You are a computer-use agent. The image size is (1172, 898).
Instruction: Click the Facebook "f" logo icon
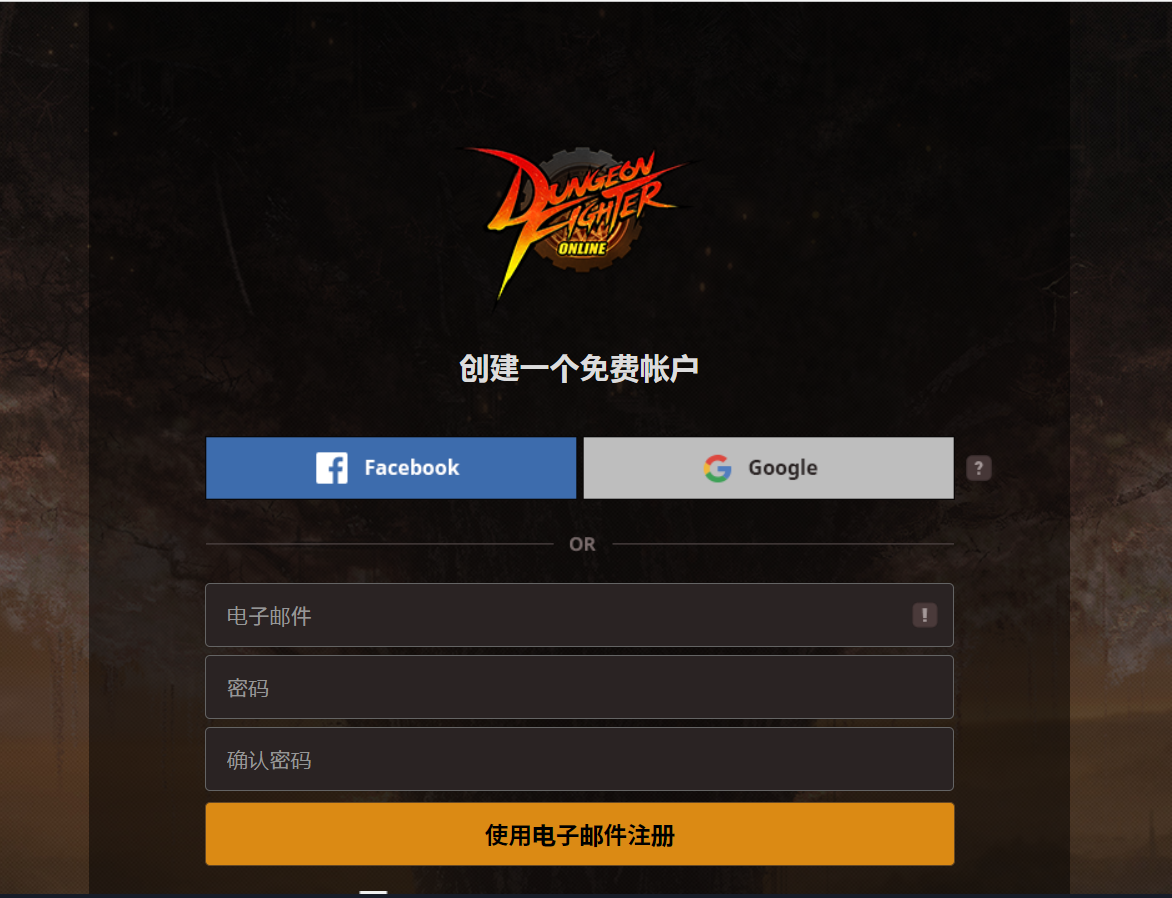click(x=331, y=468)
